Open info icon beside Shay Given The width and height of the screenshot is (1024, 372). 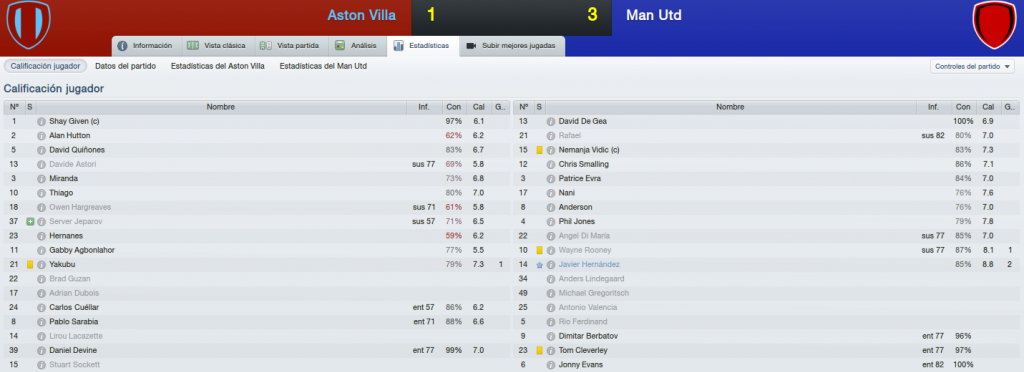(40, 121)
